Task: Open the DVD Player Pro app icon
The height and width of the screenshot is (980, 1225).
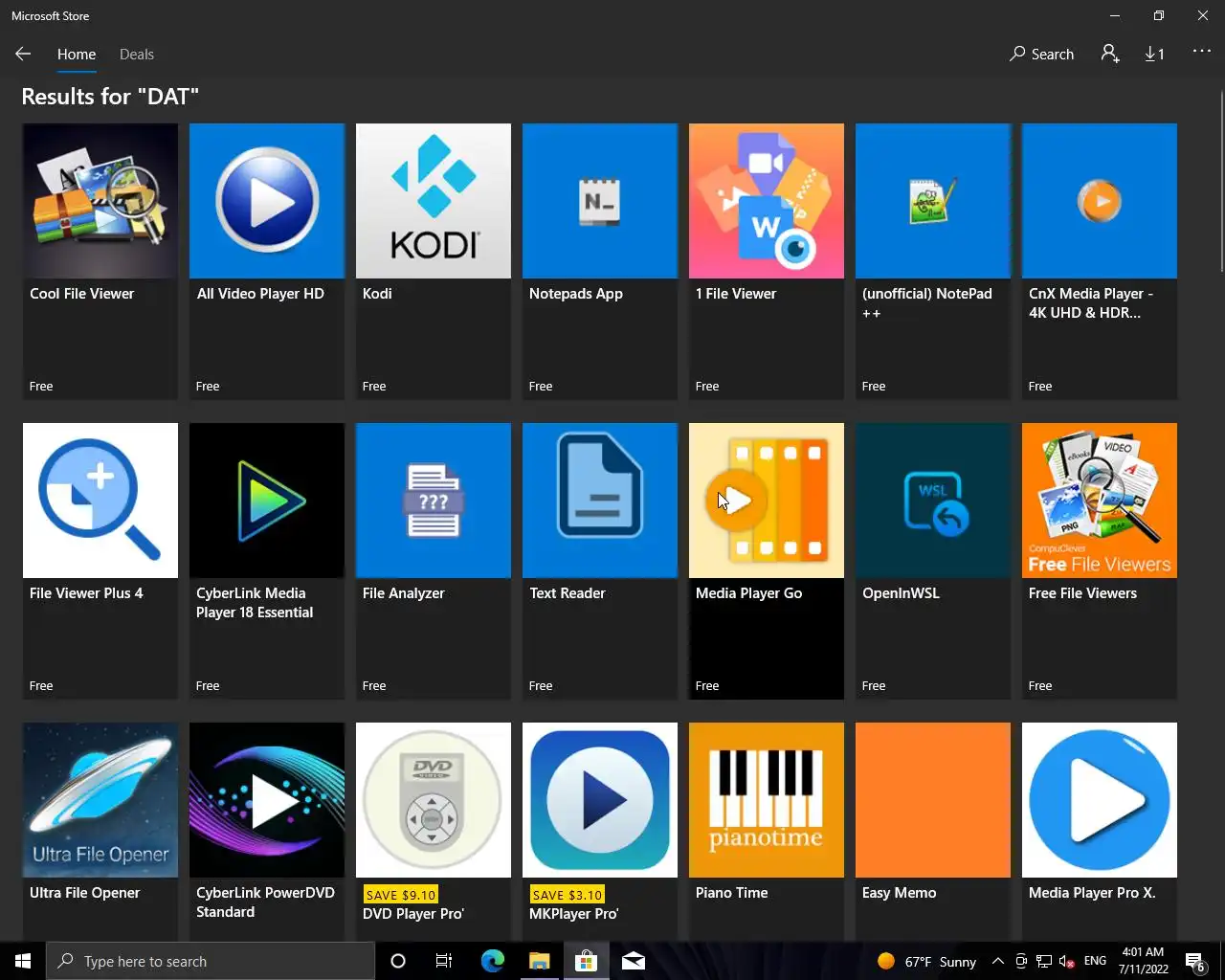Action: click(434, 800)
